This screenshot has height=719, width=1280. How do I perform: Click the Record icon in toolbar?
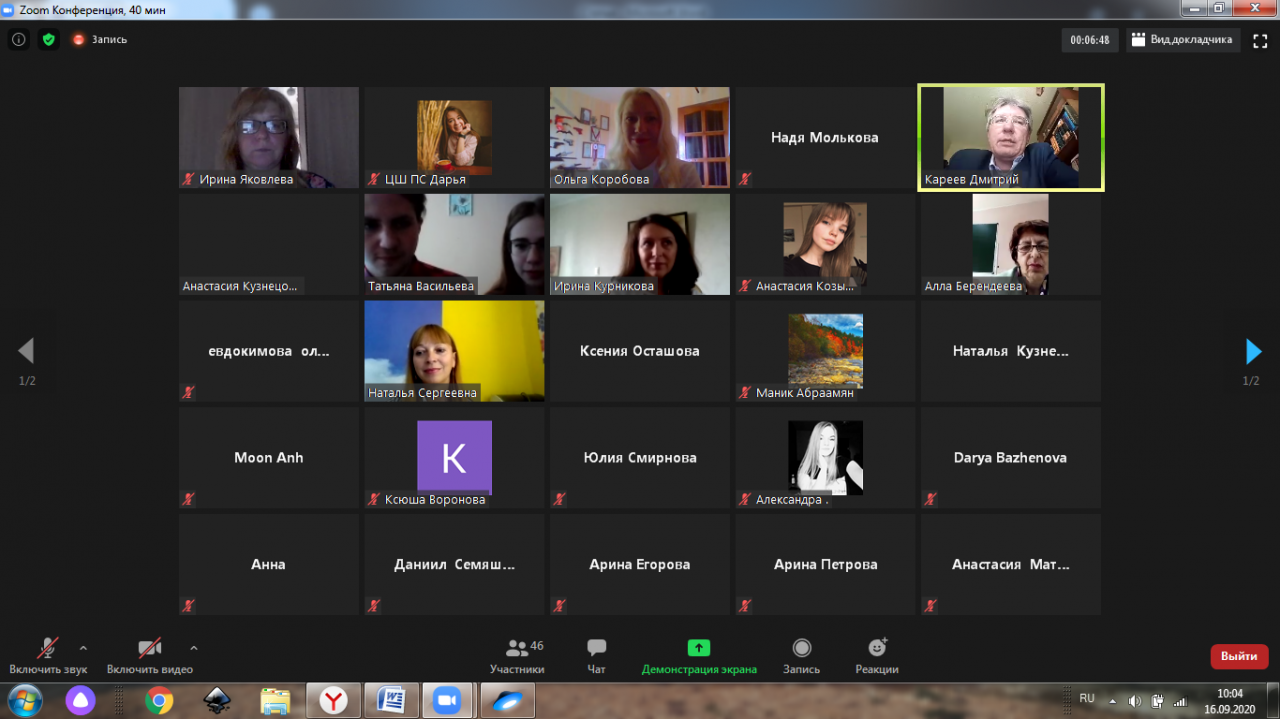click(x=802, y=648)
